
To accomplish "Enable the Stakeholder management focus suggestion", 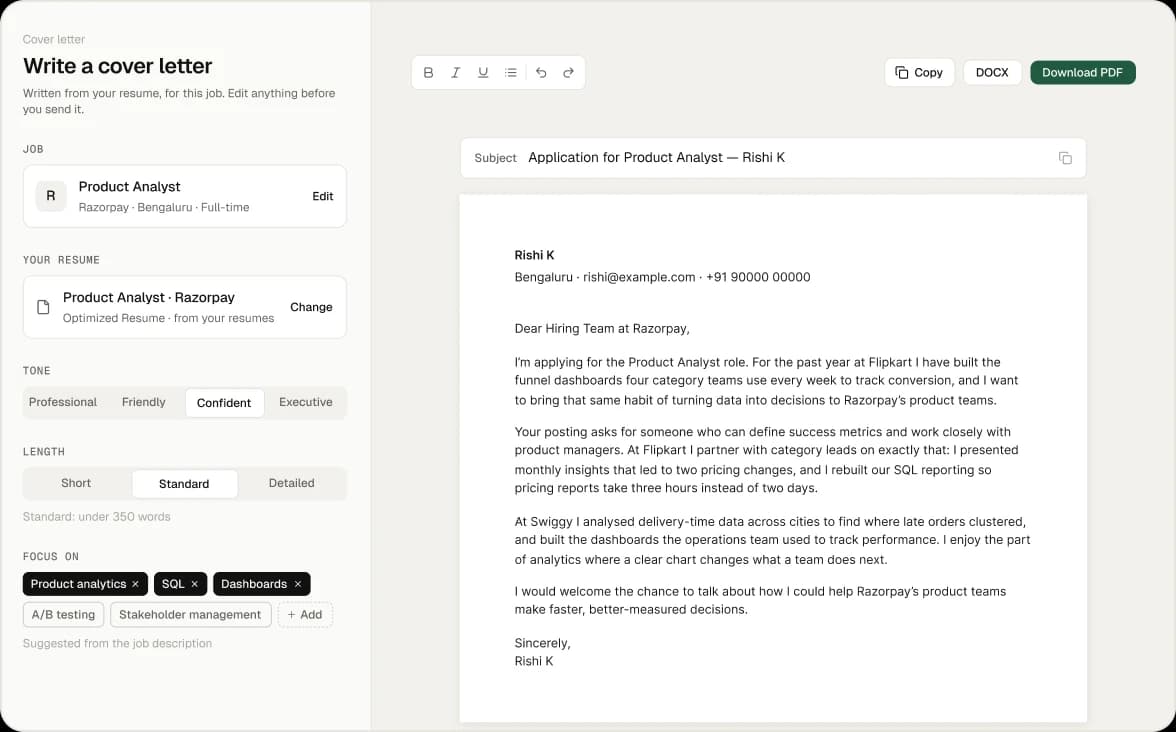I will coord(190,614).
